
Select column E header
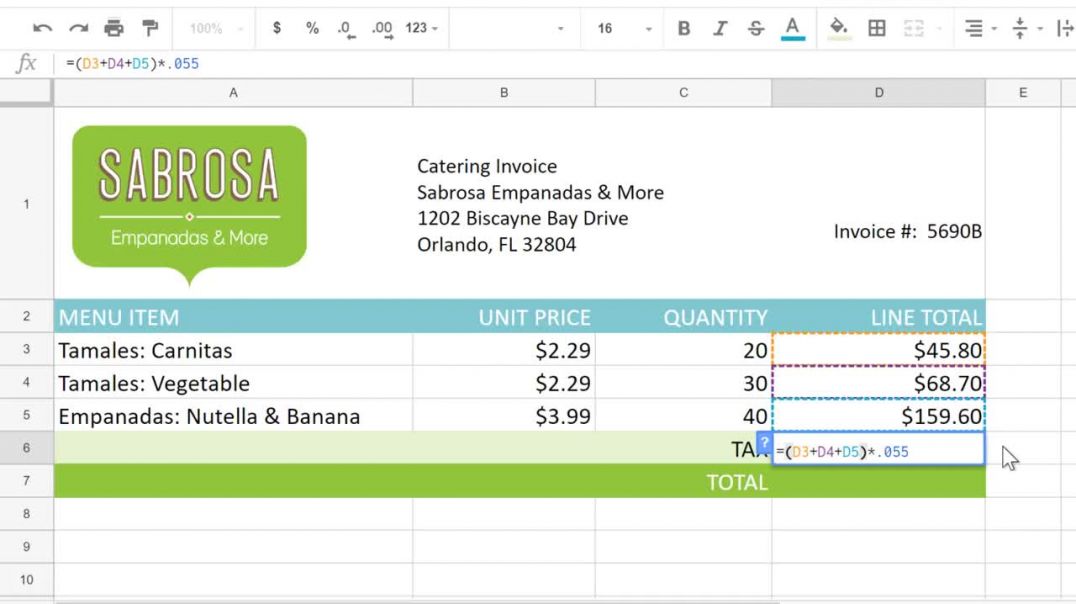click(x=1022, y=93)
